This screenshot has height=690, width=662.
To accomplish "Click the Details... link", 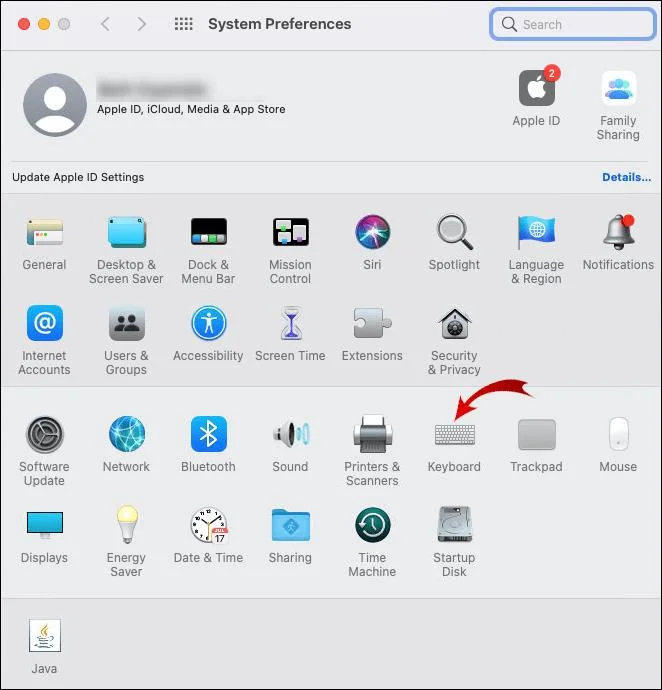I will tap(626, 177).
